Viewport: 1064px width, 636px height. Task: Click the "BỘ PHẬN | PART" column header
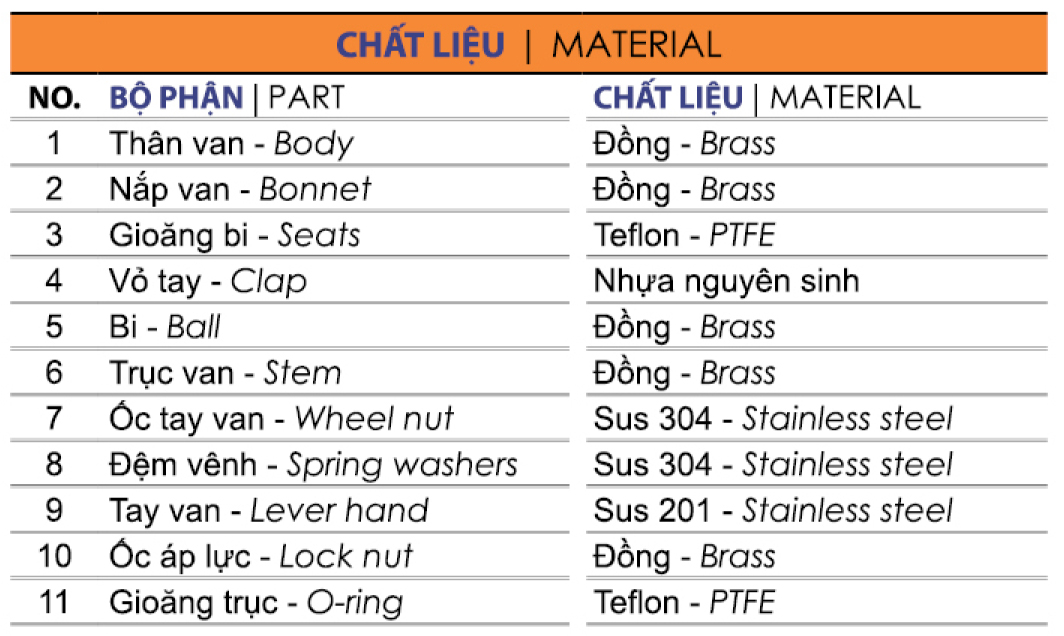pyautogui.click(x=226, y=97)
